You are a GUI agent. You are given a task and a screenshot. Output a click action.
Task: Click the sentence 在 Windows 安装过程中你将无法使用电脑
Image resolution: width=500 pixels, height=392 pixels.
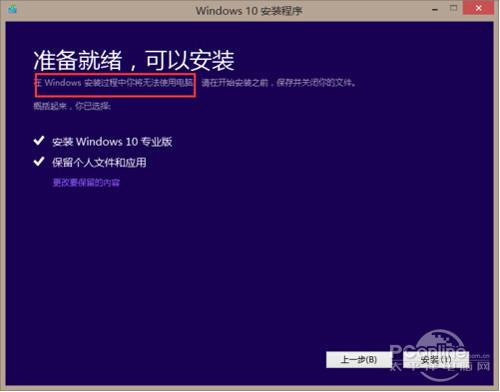[114, 83]
